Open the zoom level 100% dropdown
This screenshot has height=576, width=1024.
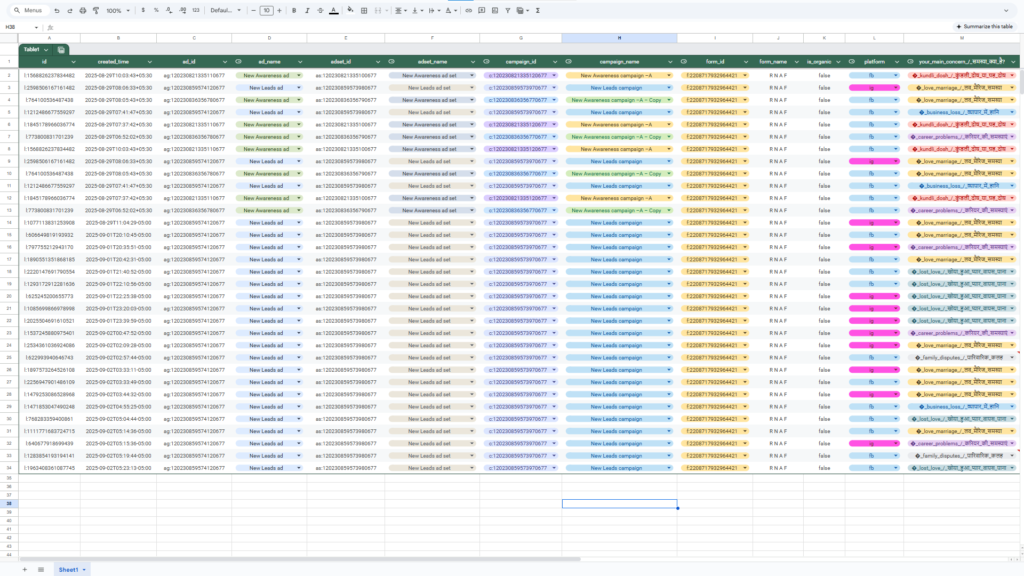point(116,10)
